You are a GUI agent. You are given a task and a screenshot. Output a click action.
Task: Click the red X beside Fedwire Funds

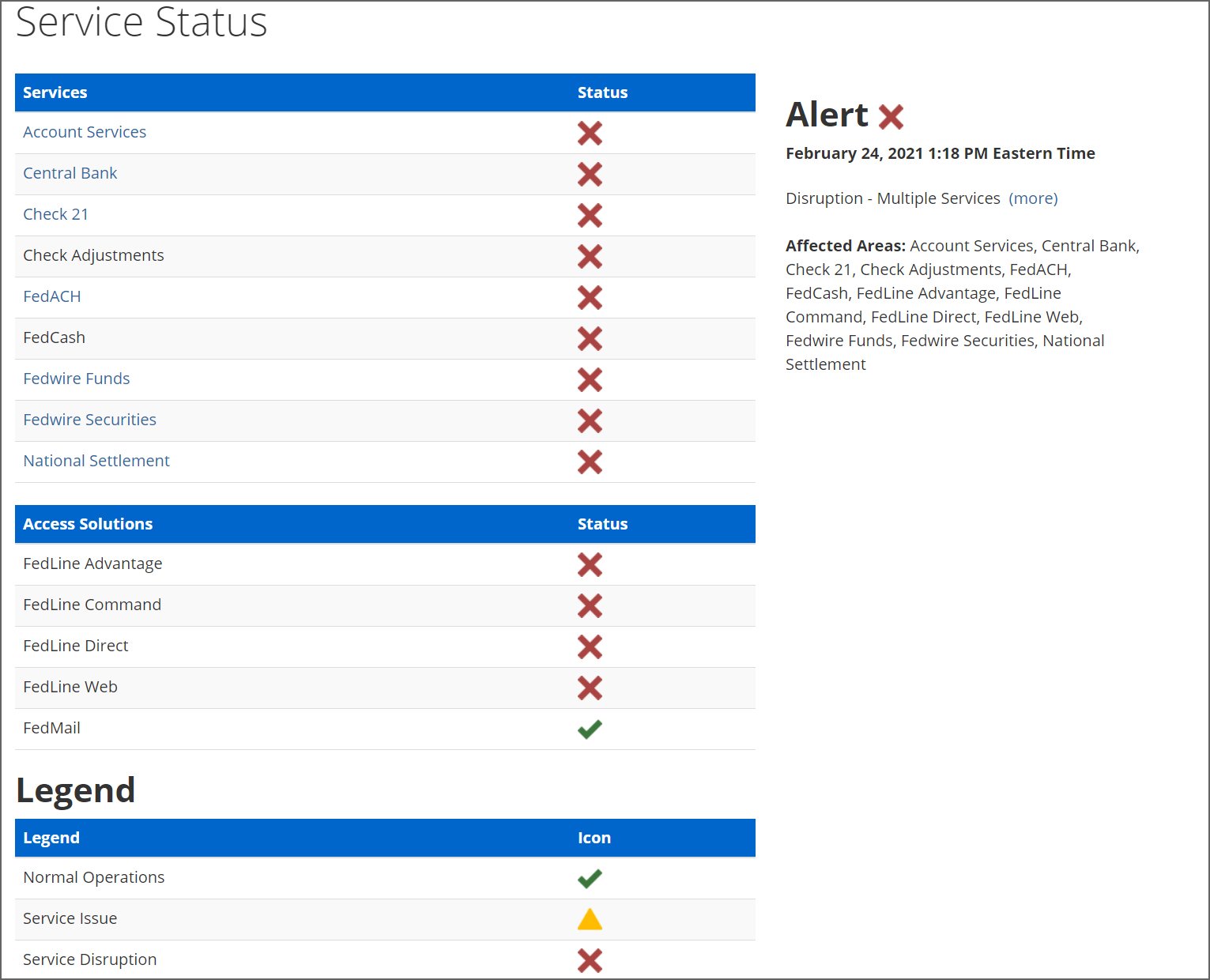pos(589,380)
